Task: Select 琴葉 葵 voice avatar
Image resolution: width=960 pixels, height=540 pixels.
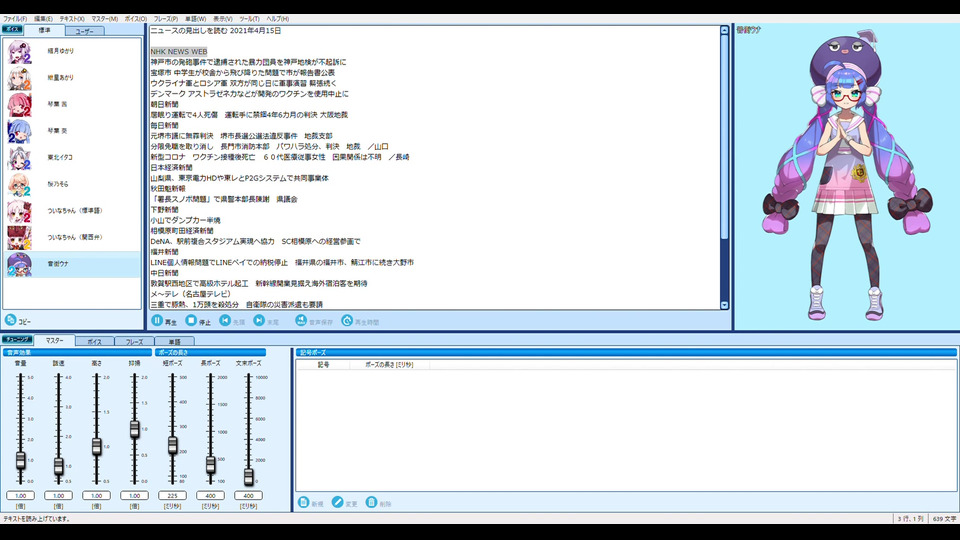Action: 19,131
